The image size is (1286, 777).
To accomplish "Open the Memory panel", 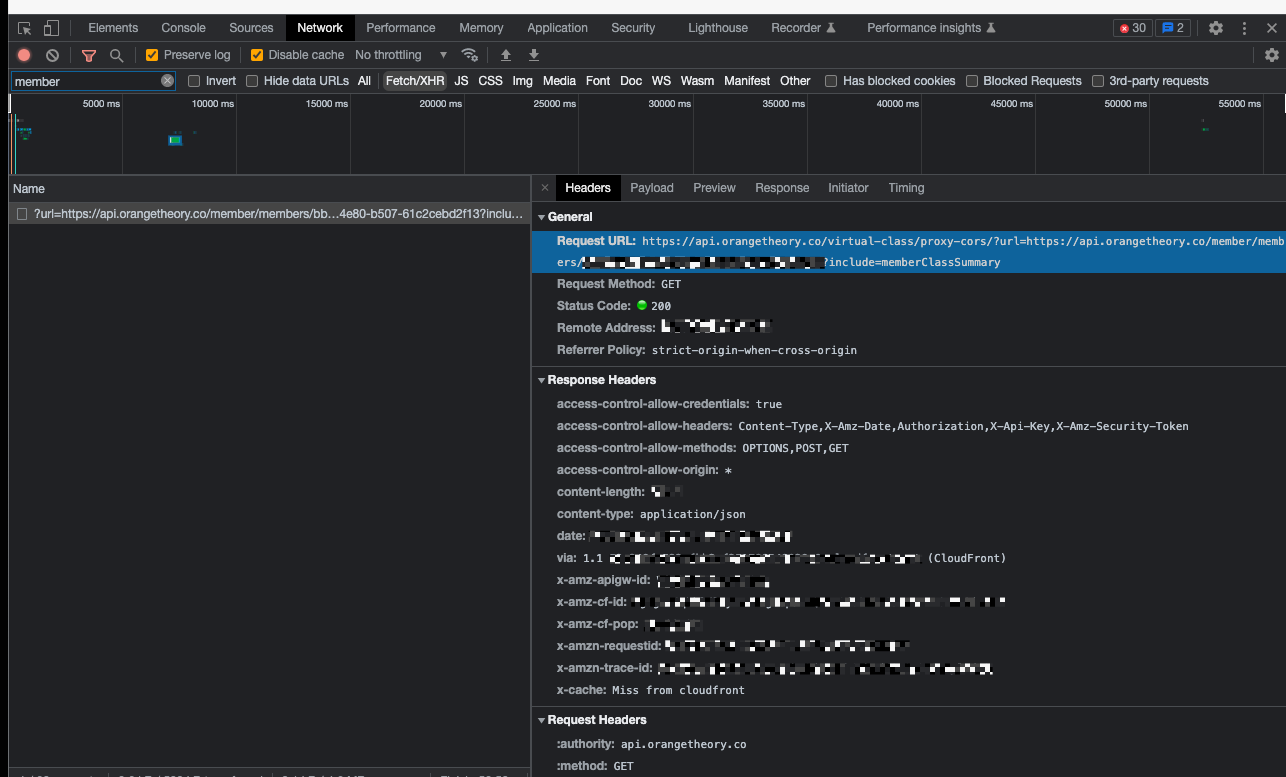I will [481, 28].
